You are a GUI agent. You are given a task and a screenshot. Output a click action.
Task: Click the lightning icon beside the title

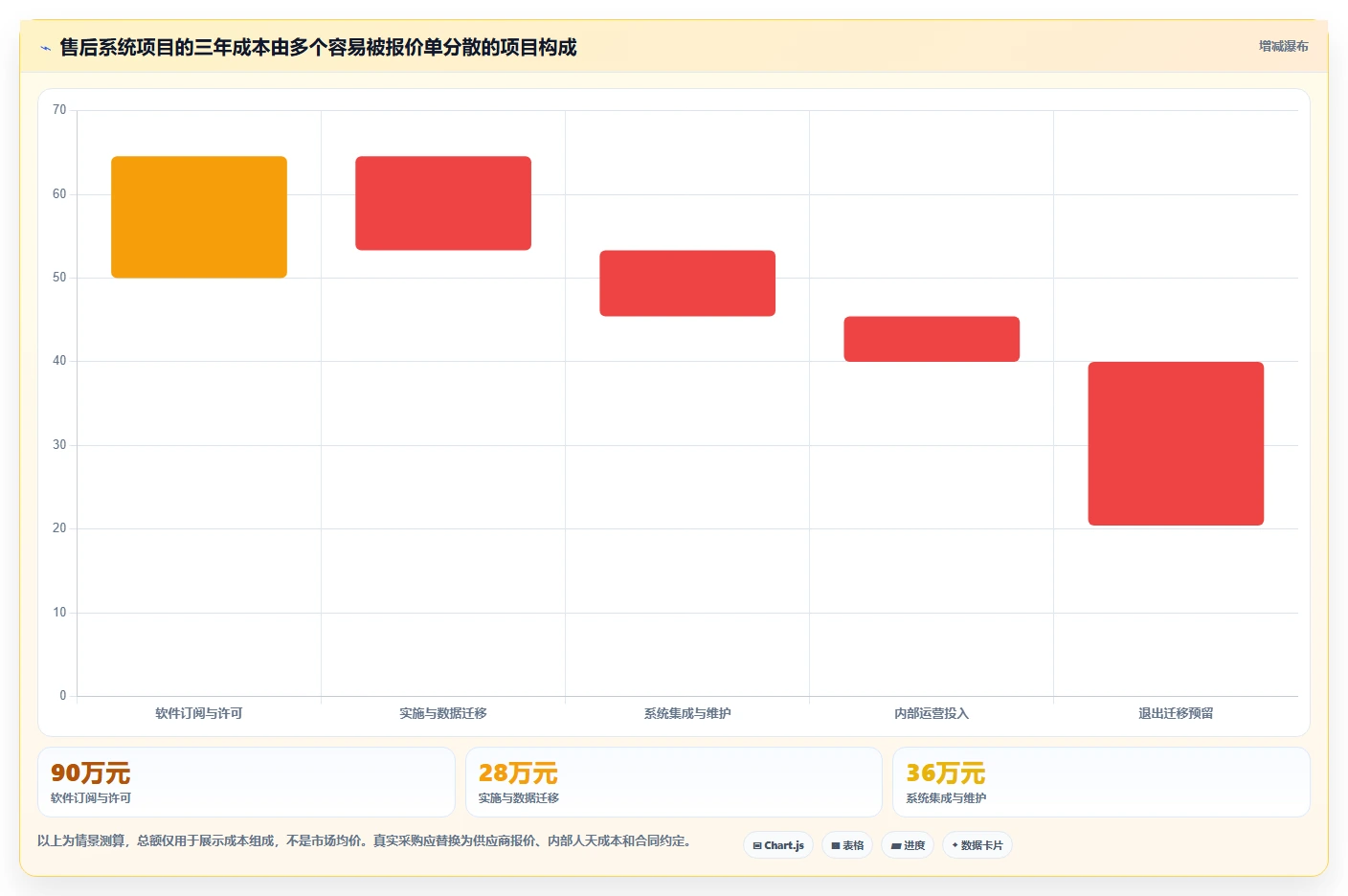[x=45, y=48]
